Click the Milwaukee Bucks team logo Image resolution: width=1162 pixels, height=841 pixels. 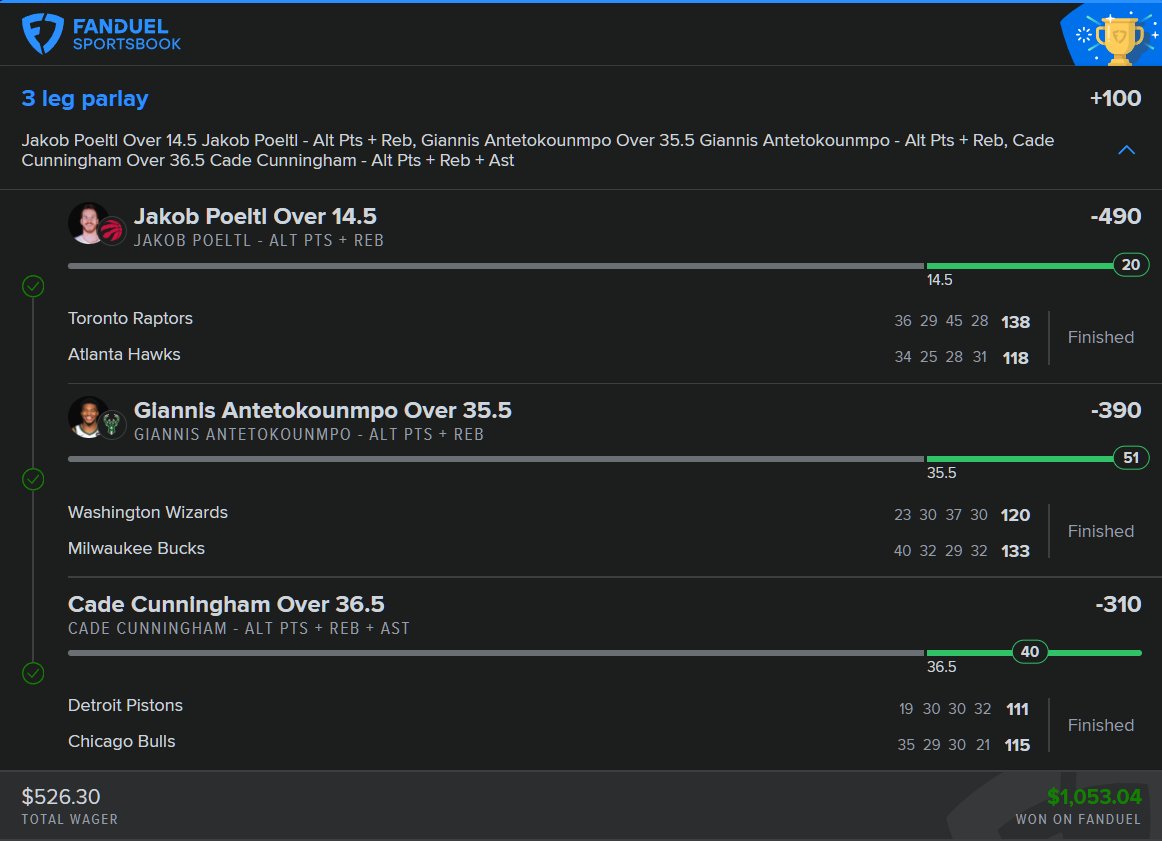pyautogui.click(x=112, y=425)
